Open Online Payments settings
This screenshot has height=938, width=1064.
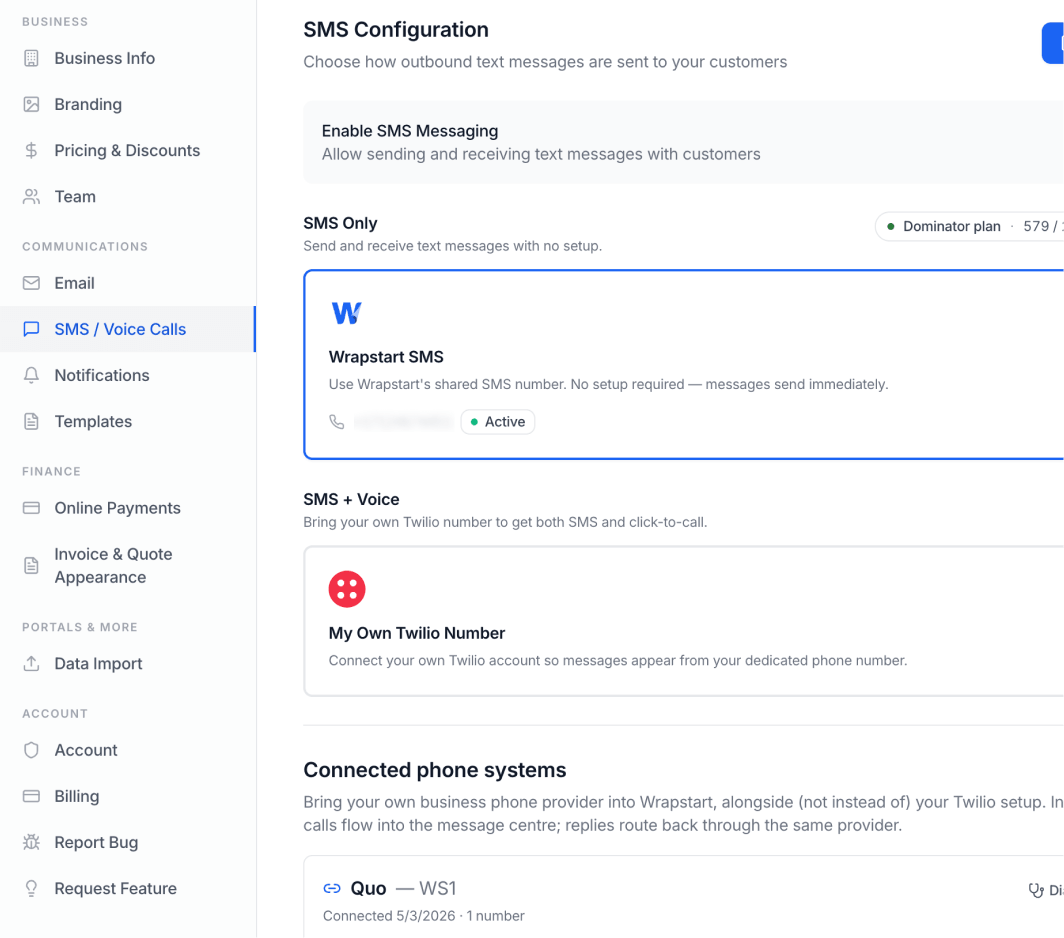129,508
